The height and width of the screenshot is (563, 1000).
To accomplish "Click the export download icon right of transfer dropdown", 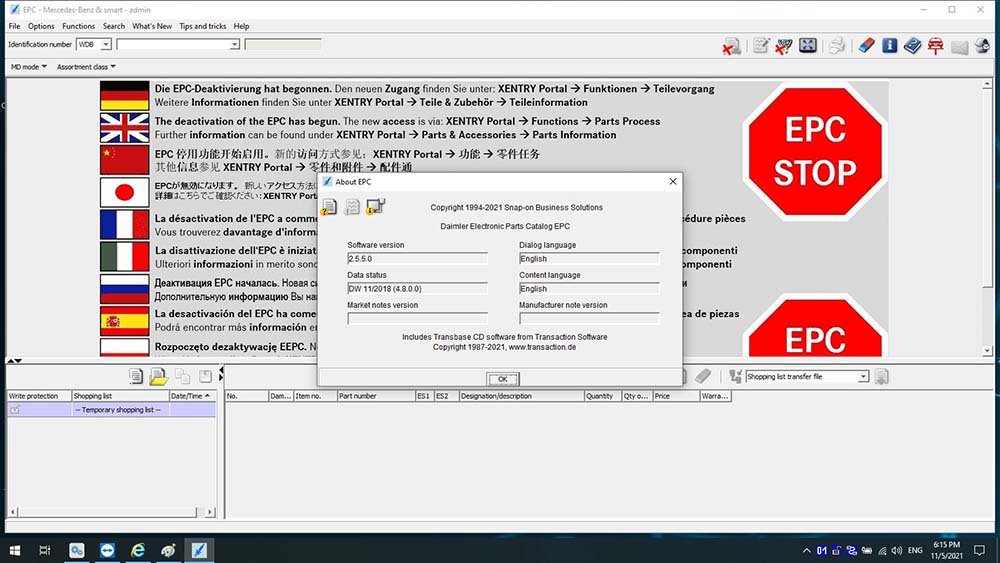I will [881, 377].
